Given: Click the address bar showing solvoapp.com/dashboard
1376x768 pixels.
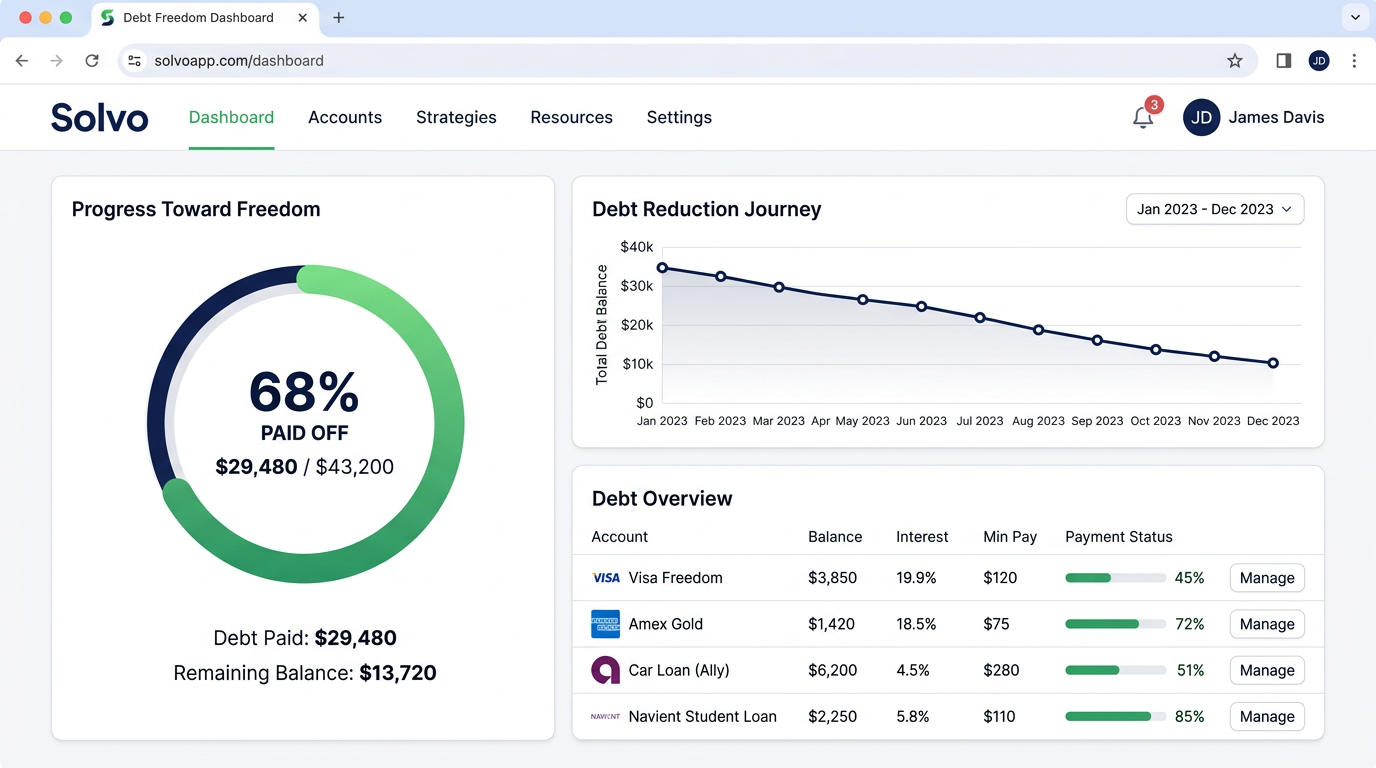Looking at the screenshot, I should (240, 60).
